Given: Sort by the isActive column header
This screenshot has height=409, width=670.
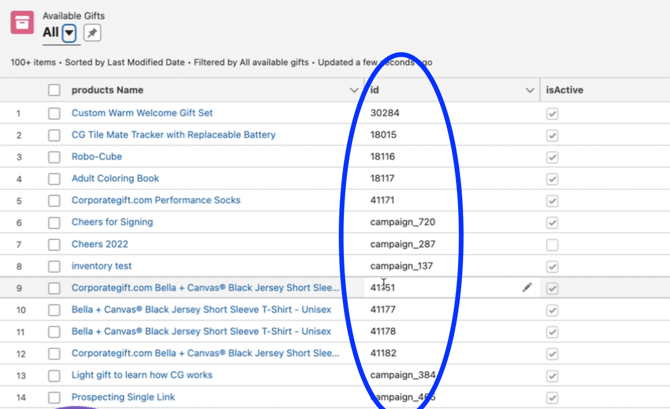Looking at the screenshot, I should tap(565, 90).
